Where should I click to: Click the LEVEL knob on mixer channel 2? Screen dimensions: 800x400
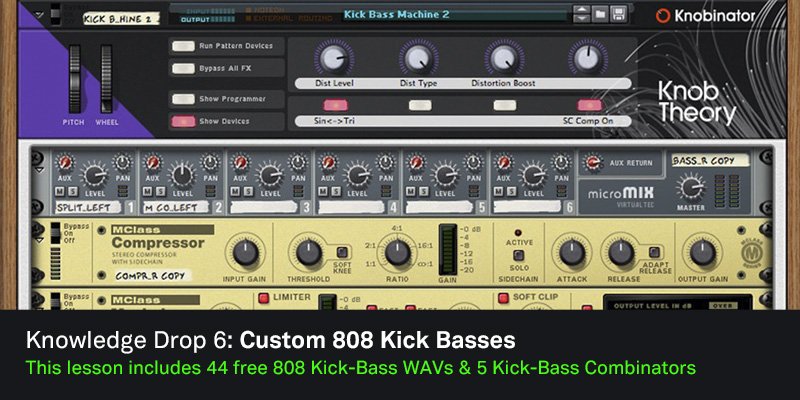click(x=182, y=175)
